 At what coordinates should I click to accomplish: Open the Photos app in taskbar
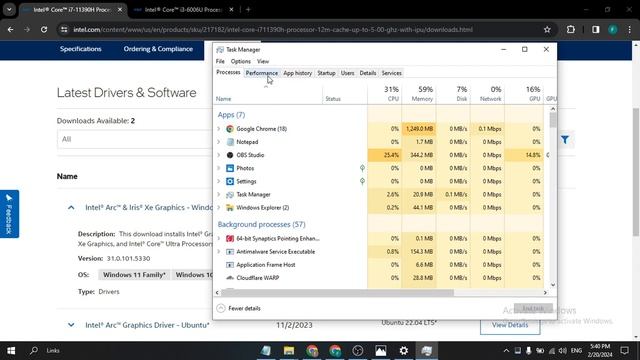point(380,351)
